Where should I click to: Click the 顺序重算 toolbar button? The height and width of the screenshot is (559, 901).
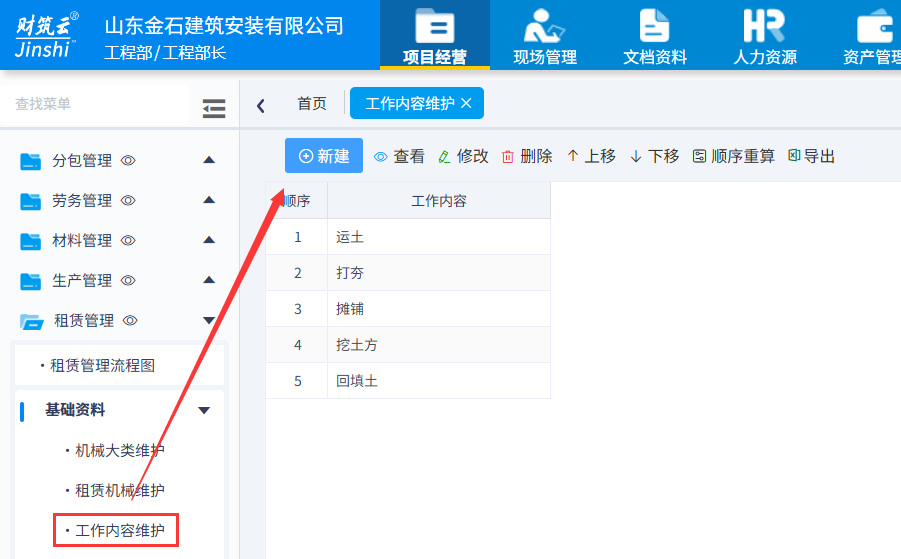click(733, 156)
